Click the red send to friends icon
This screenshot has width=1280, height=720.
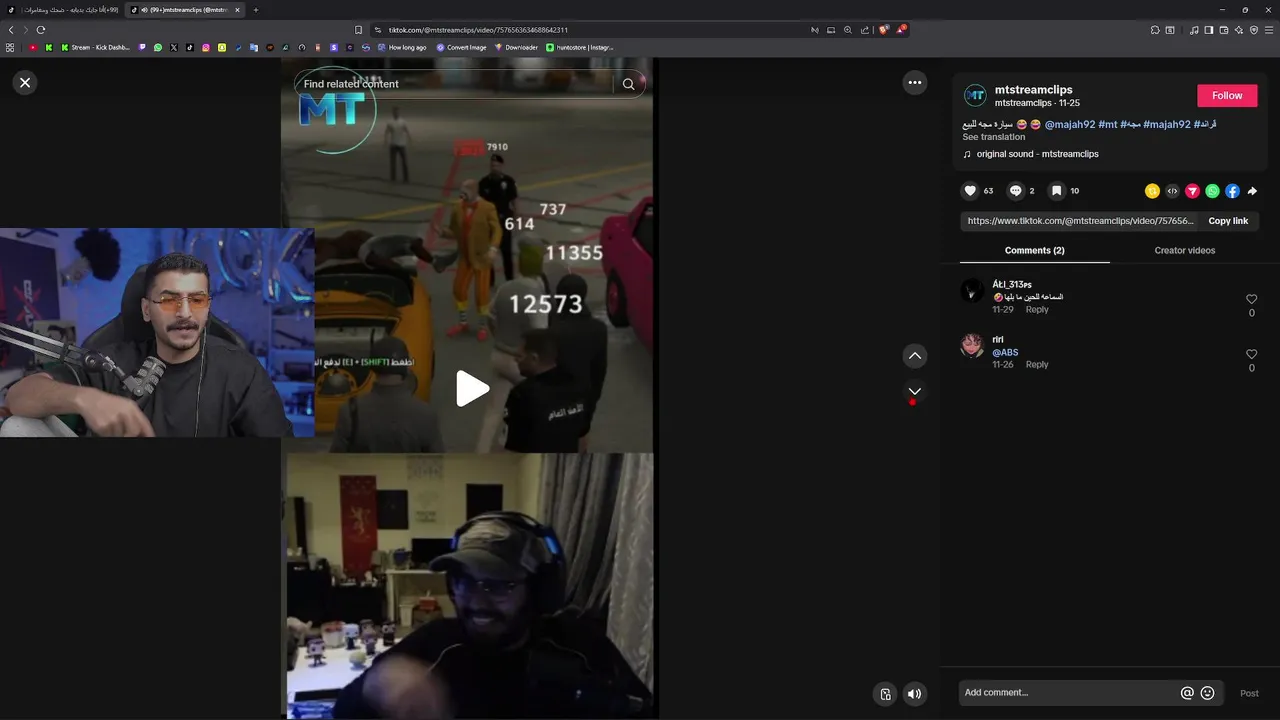point(1192,191)
